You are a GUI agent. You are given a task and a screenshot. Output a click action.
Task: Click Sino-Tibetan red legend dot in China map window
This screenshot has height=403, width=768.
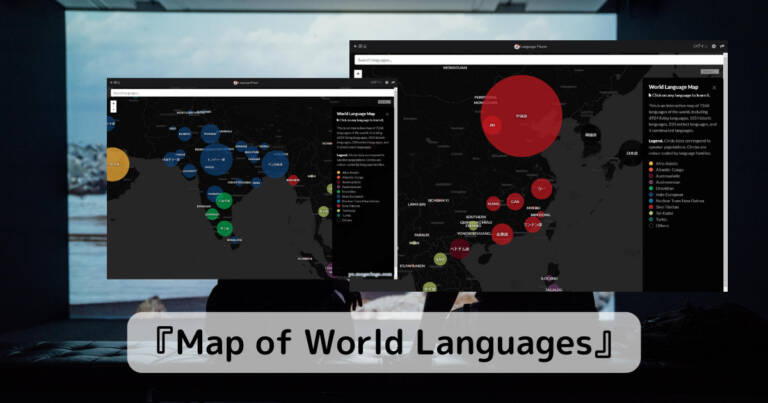[x=651, y=207]
